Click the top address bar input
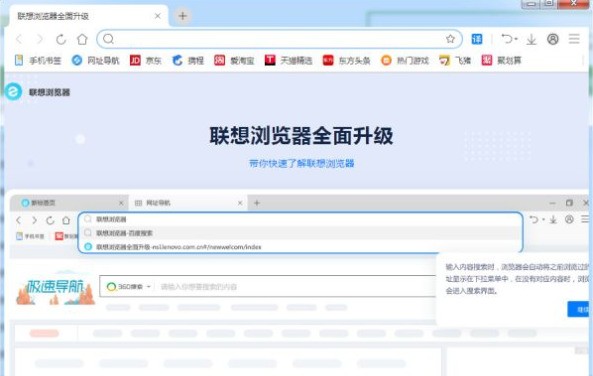This screenshot has width=593, height=376. pyautogui.click(x=279, y=39)
